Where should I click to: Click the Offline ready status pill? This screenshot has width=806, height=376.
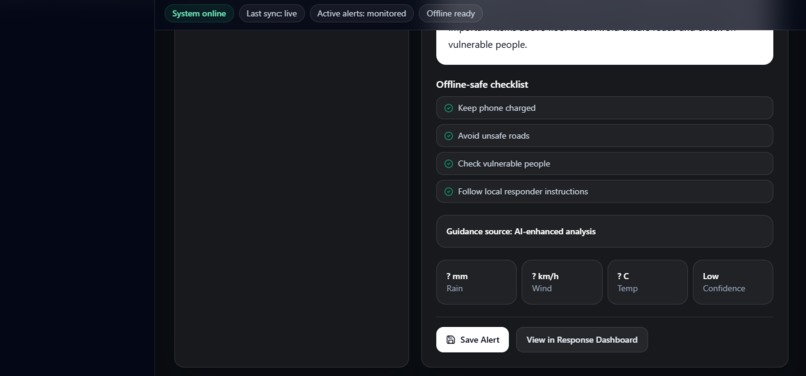451,13
